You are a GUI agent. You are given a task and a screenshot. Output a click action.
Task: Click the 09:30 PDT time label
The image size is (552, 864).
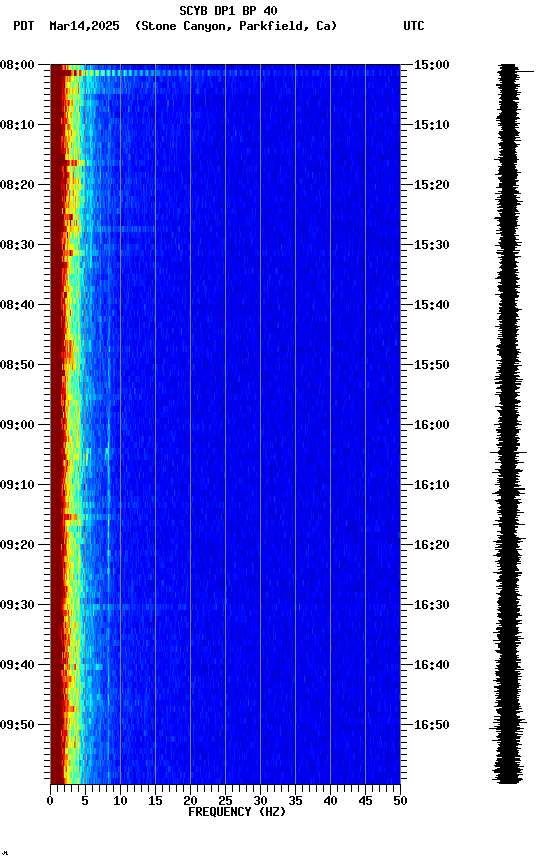tap(17, 606)
